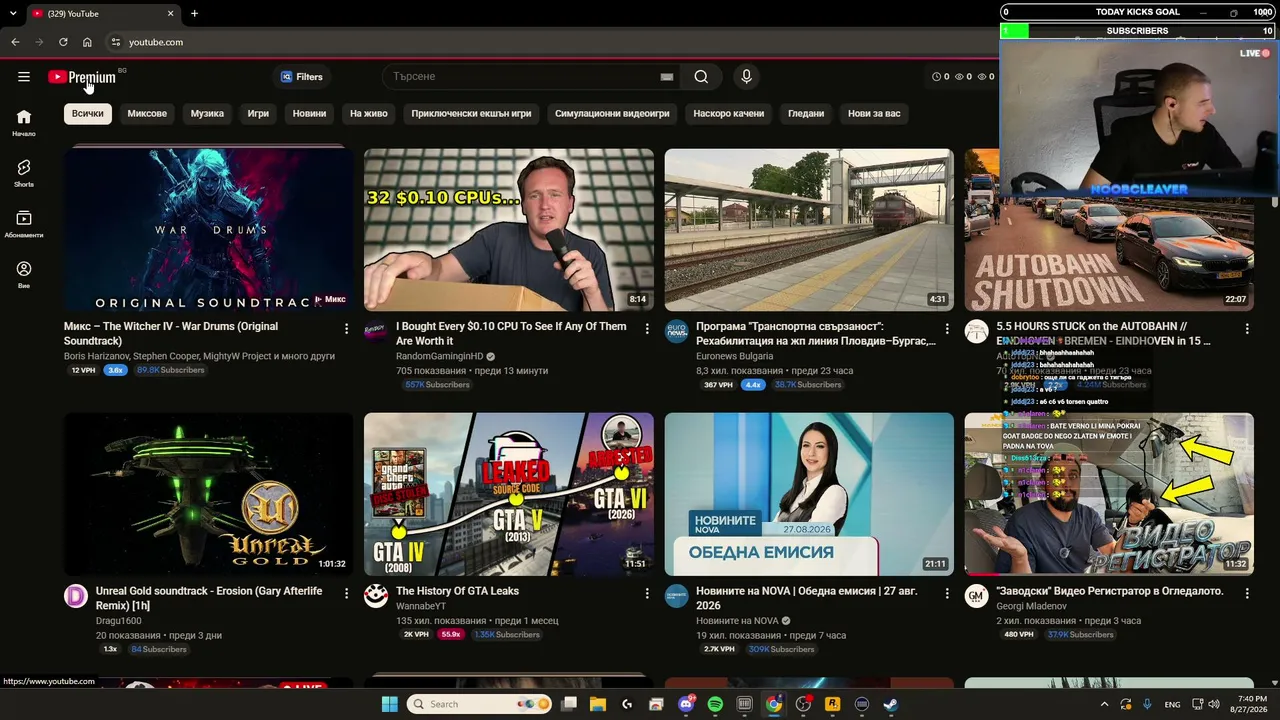
Task: Select the Наскоро качени chip
Action: [x=729, y=114]
